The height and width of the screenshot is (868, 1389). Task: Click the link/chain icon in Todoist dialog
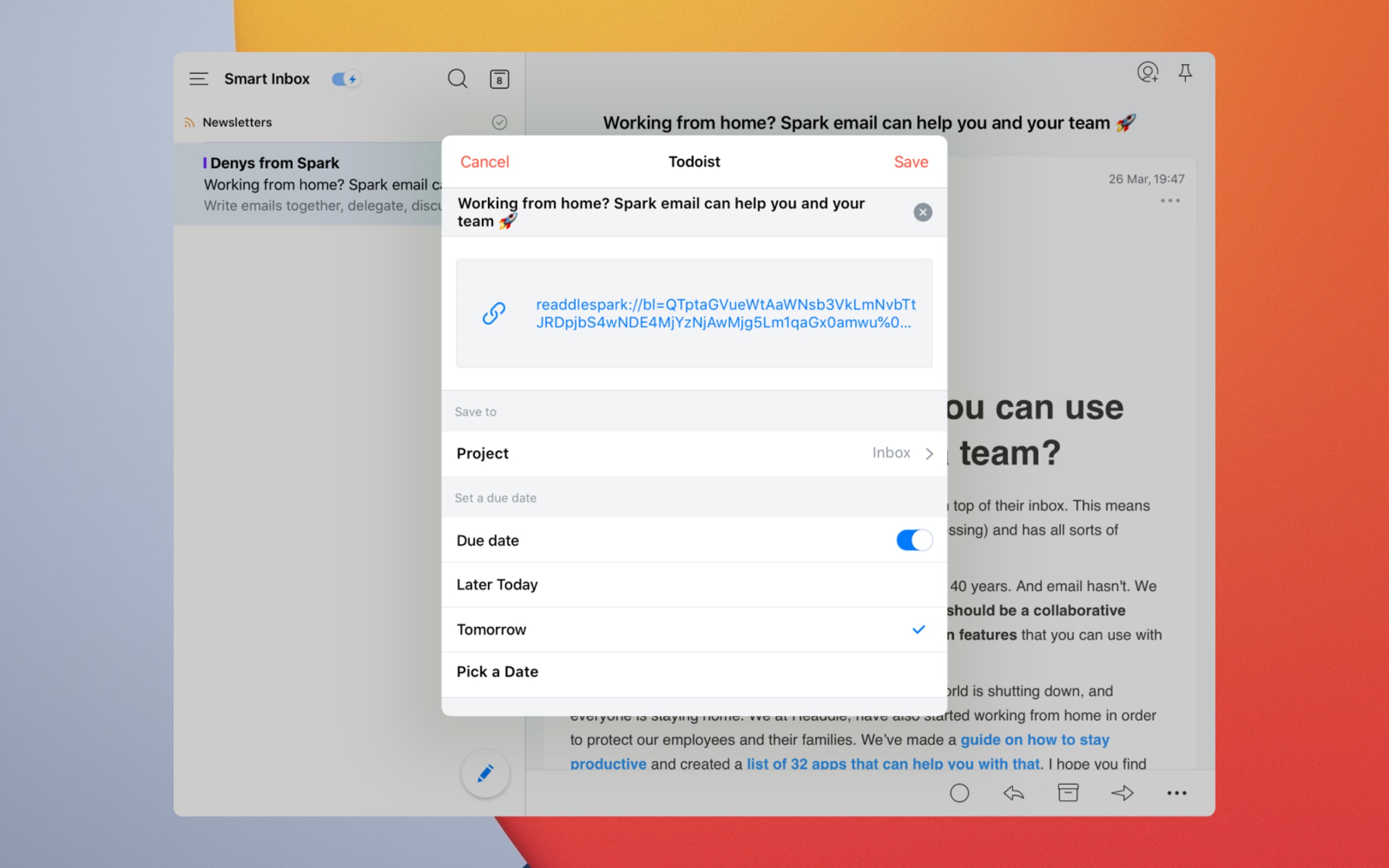pos(494,312)
